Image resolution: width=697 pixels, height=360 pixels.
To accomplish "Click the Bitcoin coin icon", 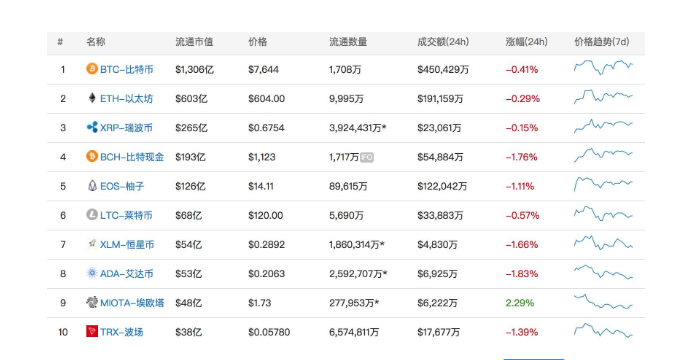I will click(x=92, y=69).
